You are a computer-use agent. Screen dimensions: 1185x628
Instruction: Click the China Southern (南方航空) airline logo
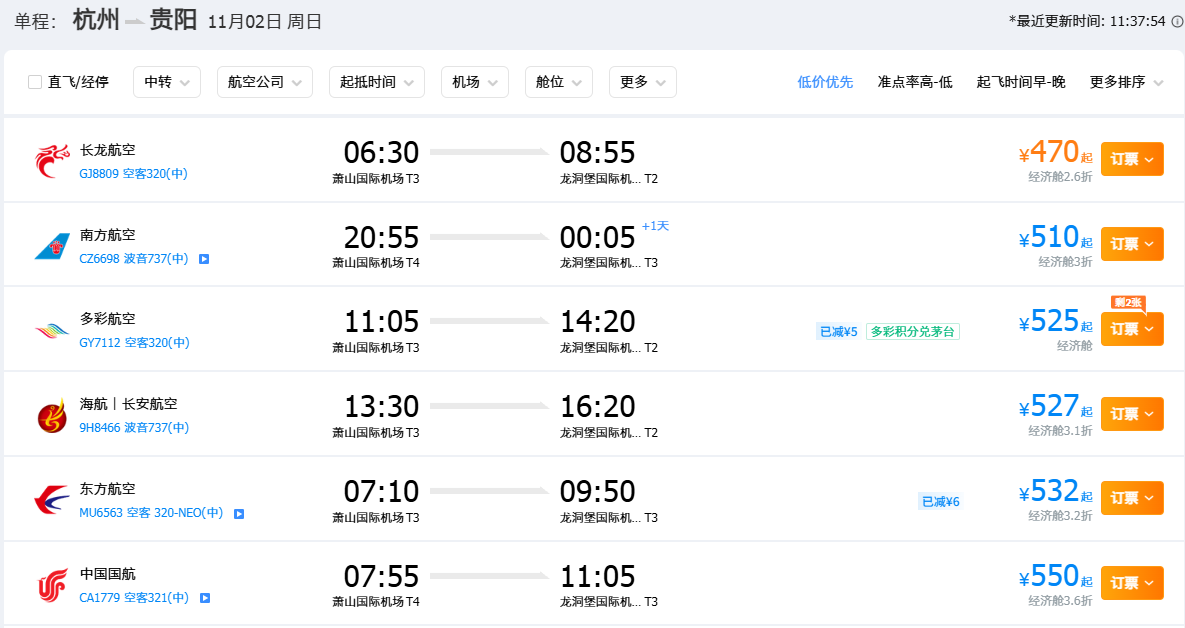(x=53, y=246)
